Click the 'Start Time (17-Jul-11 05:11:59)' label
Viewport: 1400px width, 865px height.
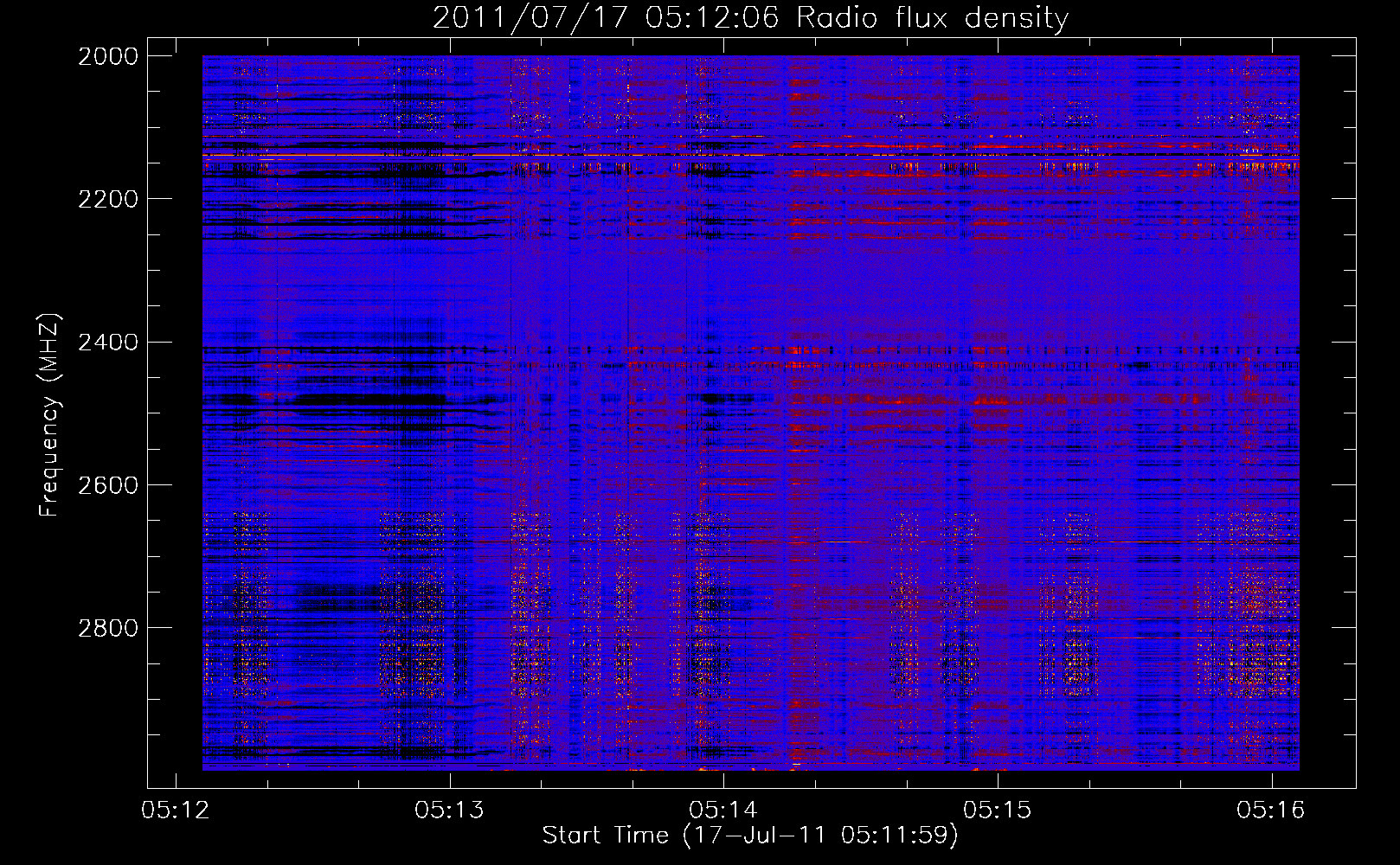point(750,836)
